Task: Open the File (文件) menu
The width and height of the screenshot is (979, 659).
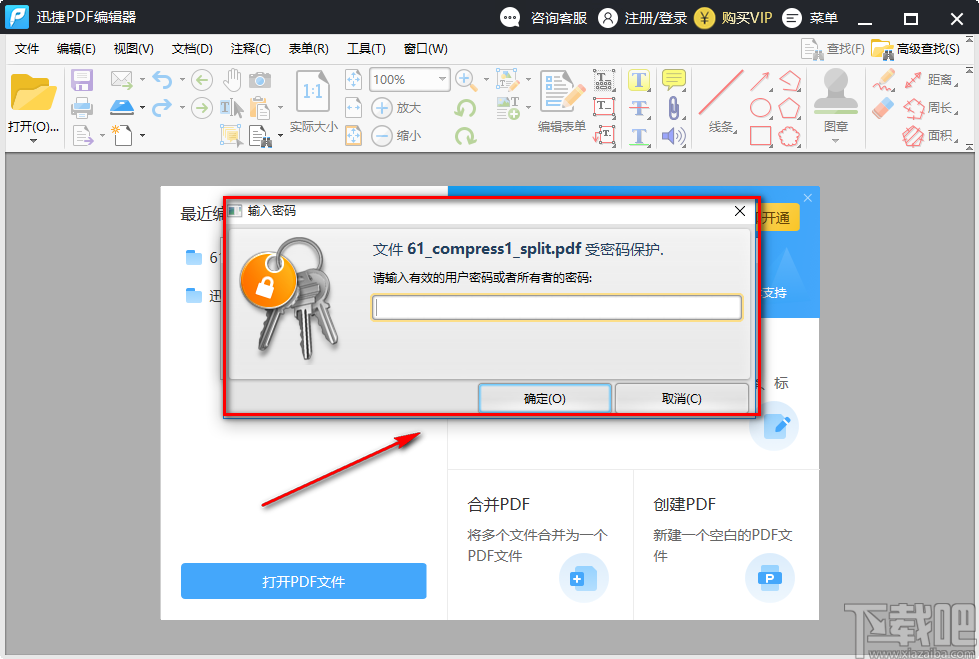Action: [27, 49]
